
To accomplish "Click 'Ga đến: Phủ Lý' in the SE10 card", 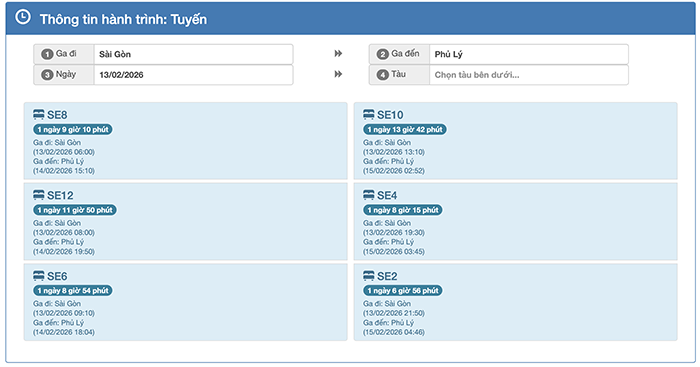I will click(x=388, y=161).
